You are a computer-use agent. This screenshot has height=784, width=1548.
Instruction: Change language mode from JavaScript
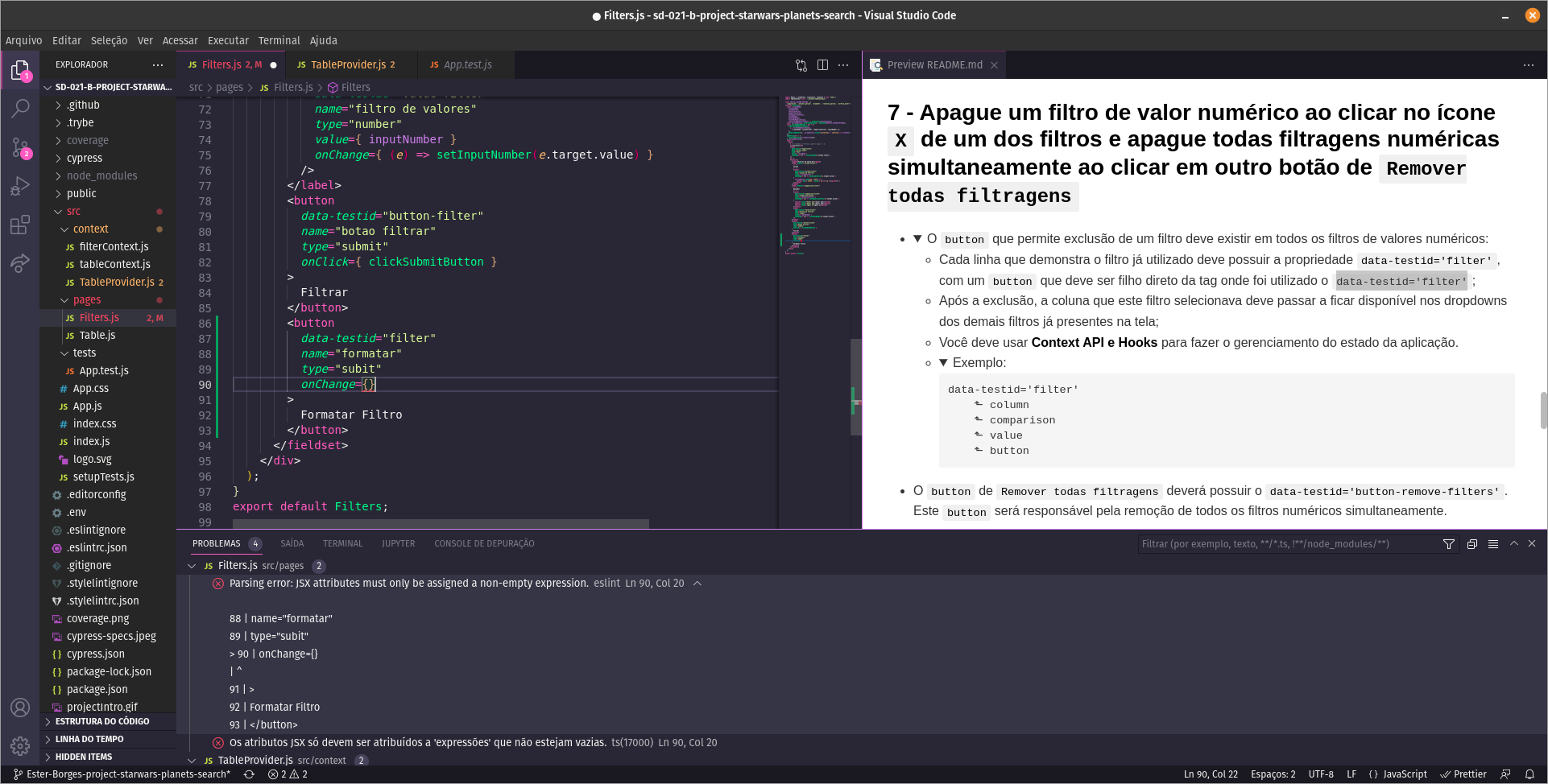pyautogui.click(x=1405, y=774)
